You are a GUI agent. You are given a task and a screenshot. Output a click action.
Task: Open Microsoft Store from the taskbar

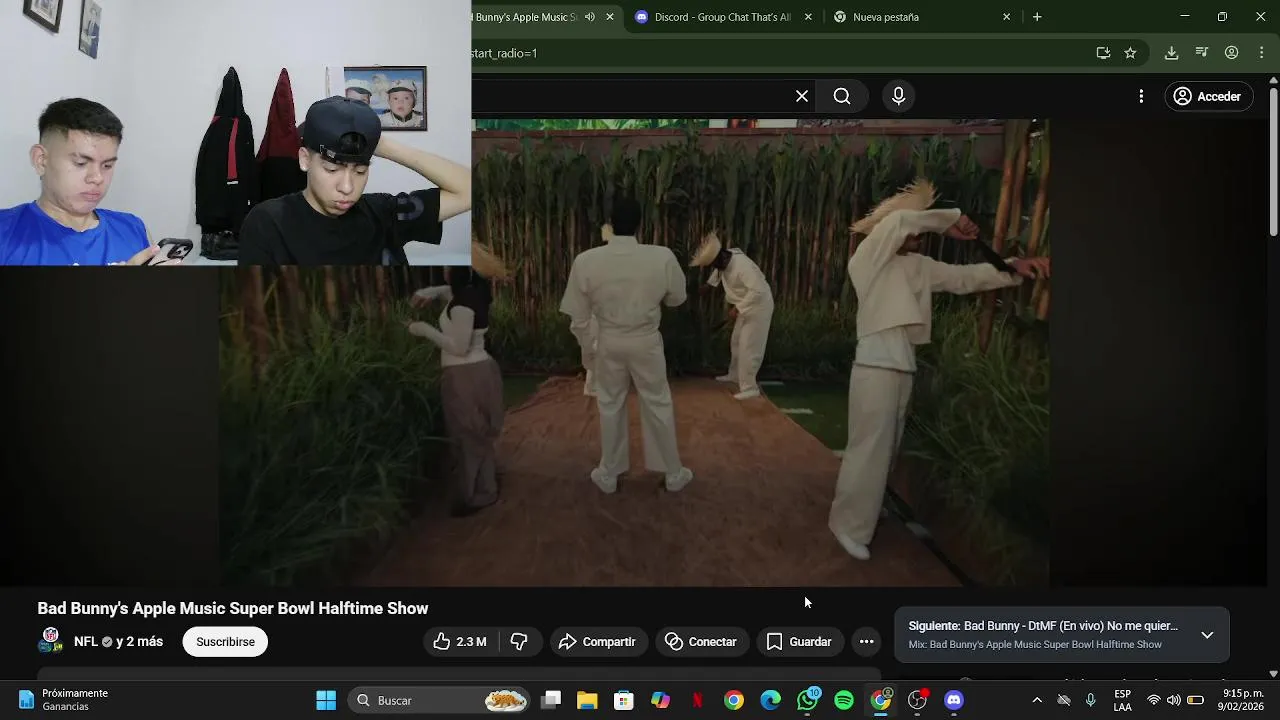coord(624,700)
